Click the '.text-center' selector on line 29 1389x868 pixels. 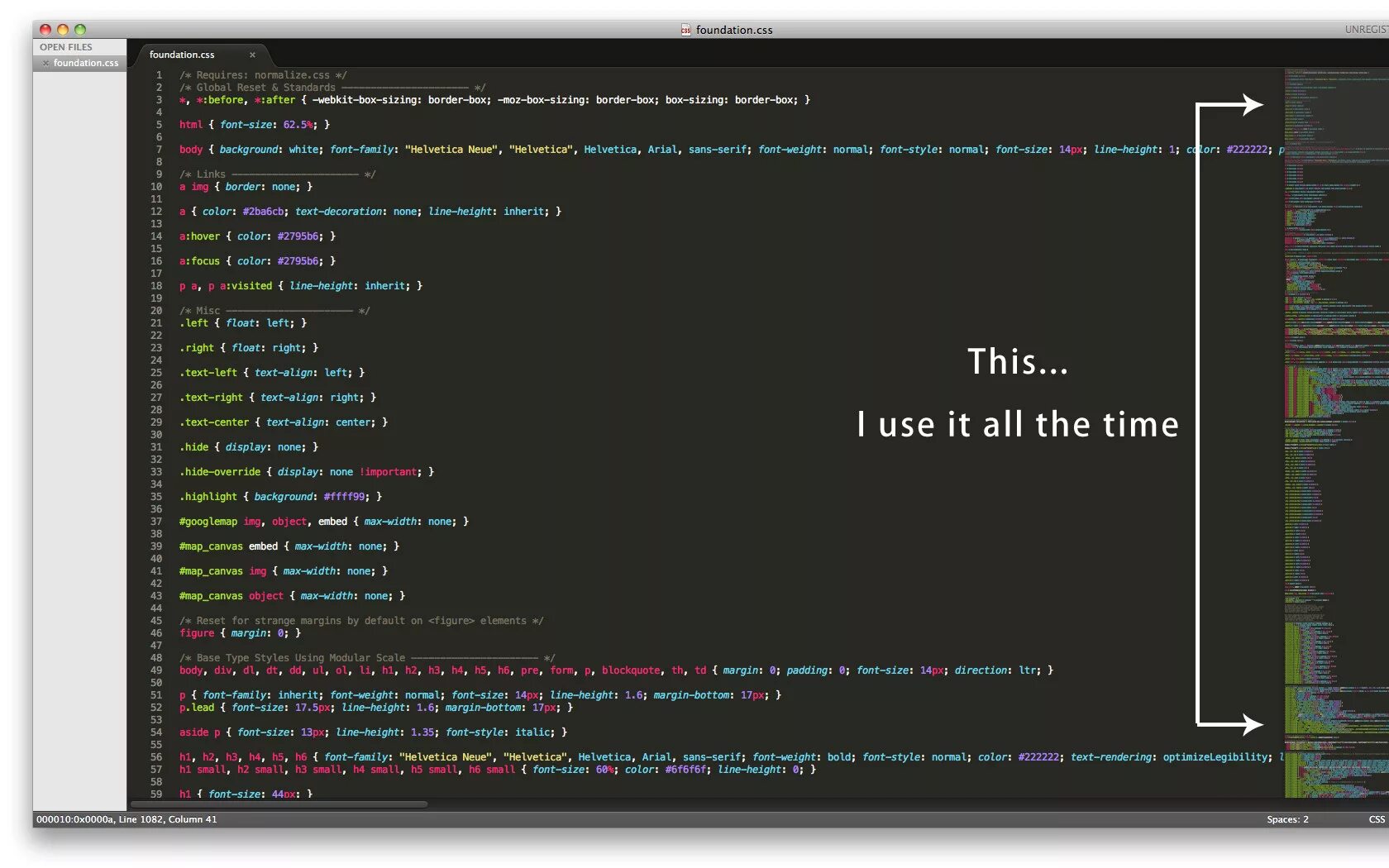point(214,422)
